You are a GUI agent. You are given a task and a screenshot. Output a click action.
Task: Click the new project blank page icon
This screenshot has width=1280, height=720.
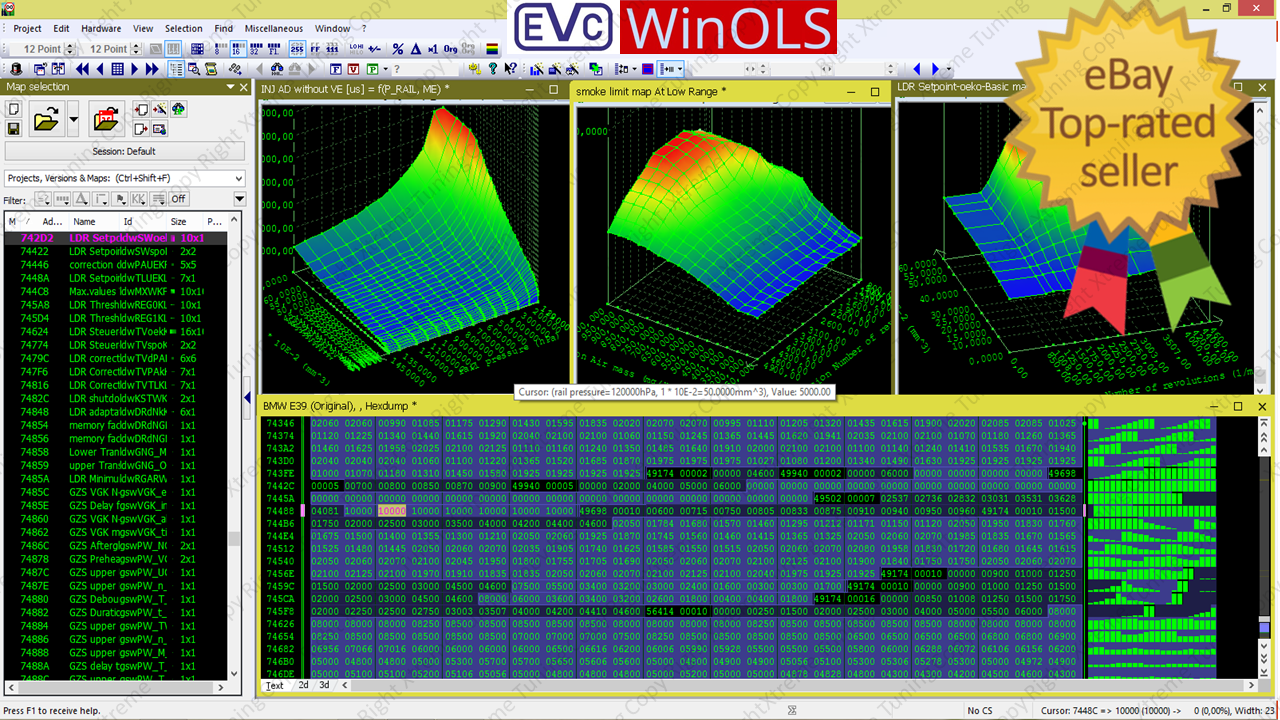[13, 109]
